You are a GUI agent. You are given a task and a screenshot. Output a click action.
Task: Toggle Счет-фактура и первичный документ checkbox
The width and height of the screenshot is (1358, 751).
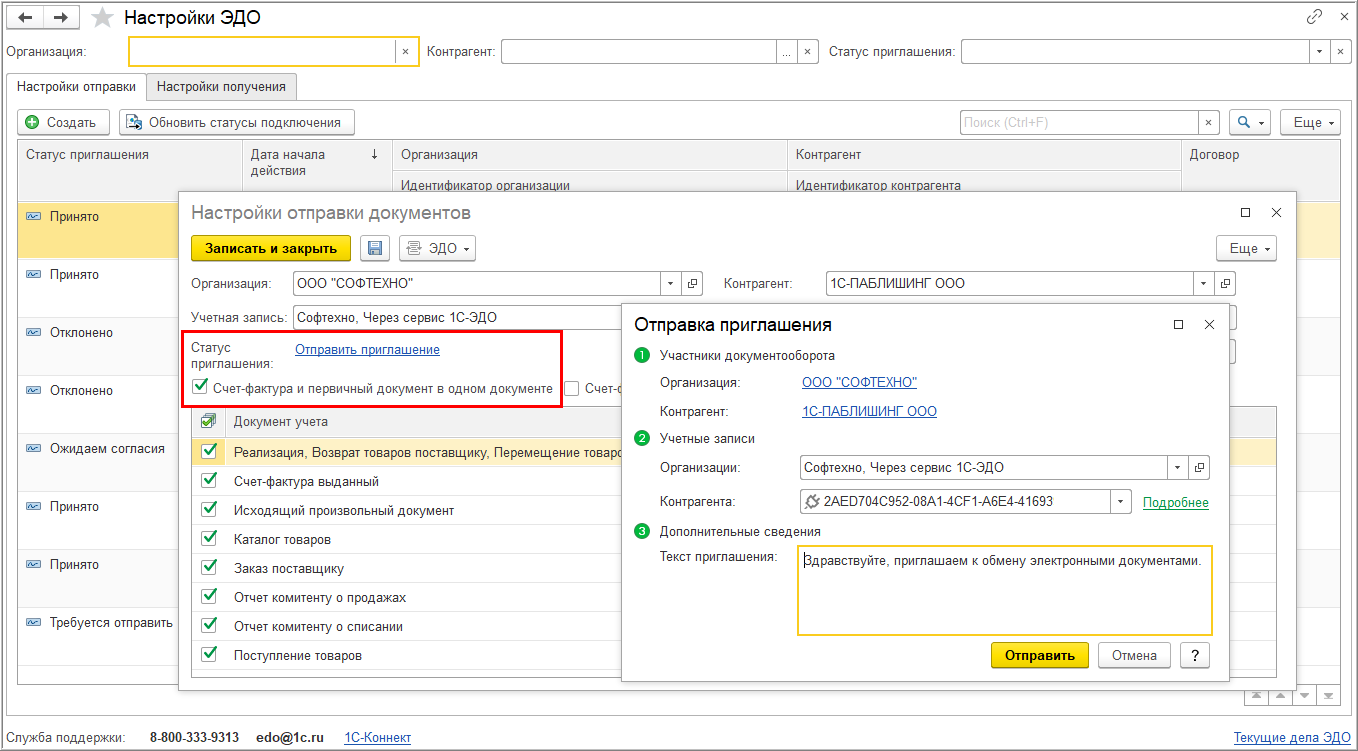[201, 387]
